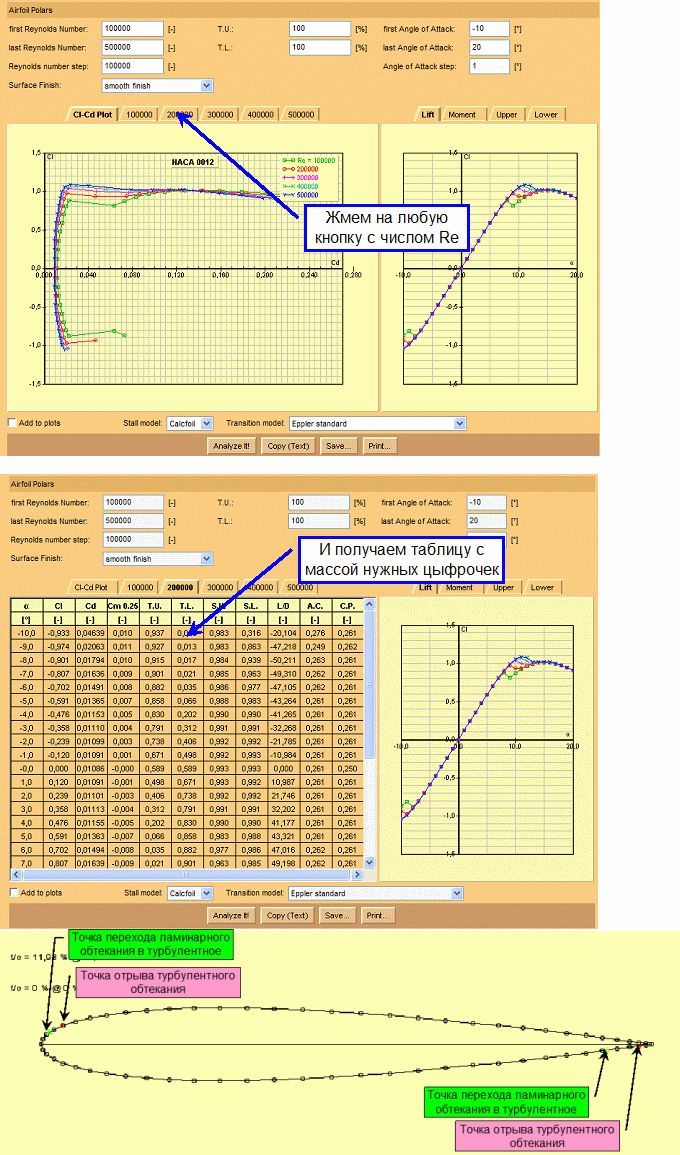Click the polar table's vertical scrollbar down arrow
The width and height of the screenshot is (680, 1155).
(370, 862)
